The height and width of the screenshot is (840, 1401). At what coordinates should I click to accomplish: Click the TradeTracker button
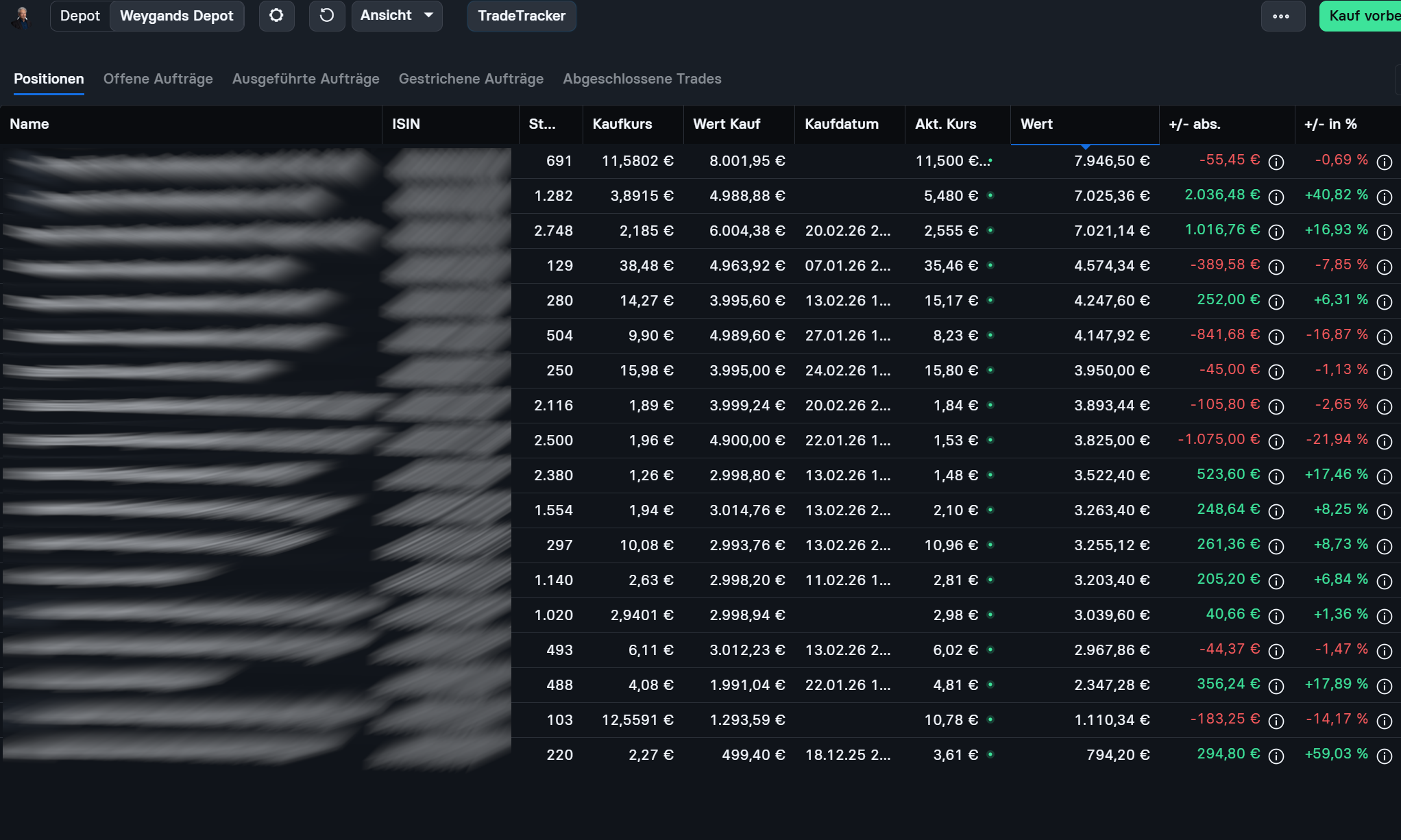point(521,16)
